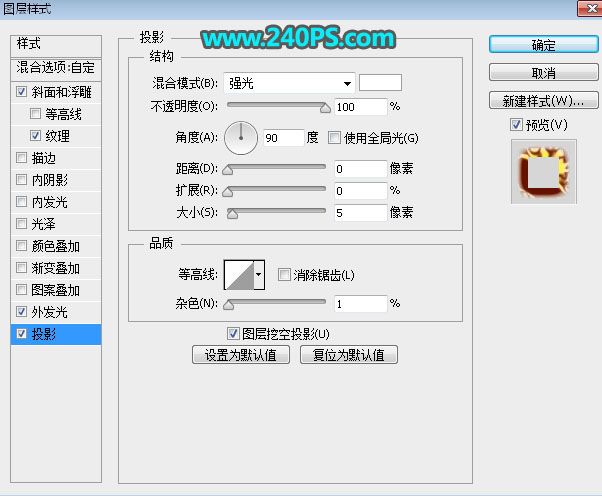Click 设置为默认值 button
Image resolution: width=602 pixels, height=496 pixels.
point(241,355)
